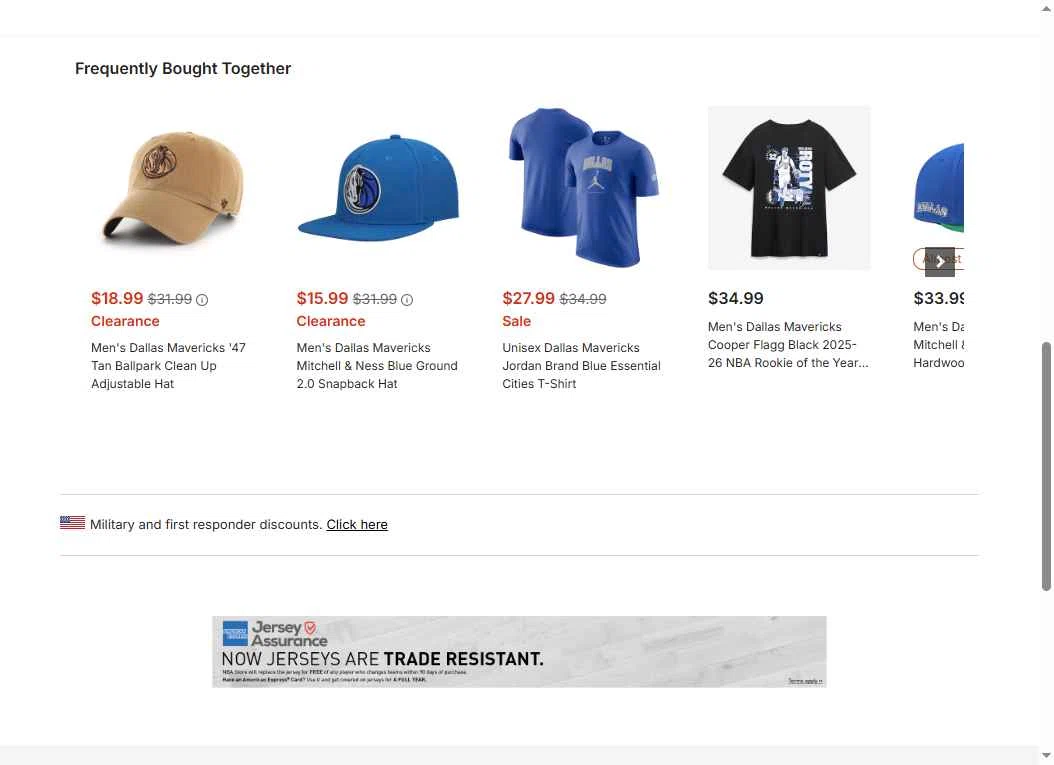Open Cooper Flagg Rookie of the Year title
The height and width of the screenshot is (765, 1054).
click(788, 345)
